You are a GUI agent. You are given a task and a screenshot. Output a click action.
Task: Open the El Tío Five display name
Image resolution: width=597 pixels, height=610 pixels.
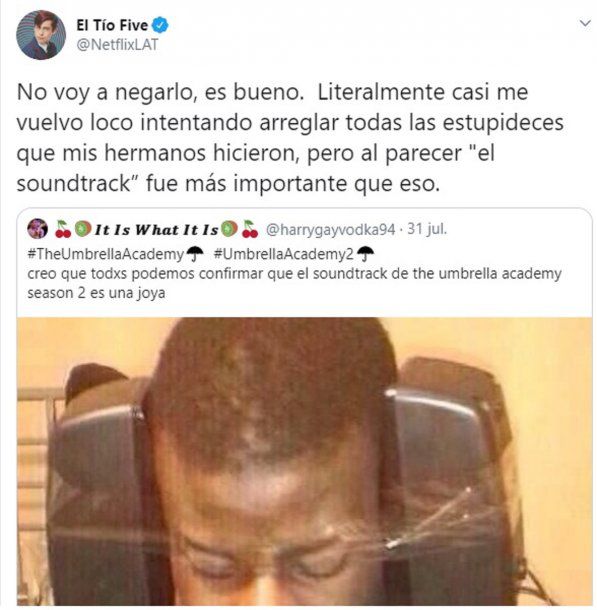pos(112,25)
